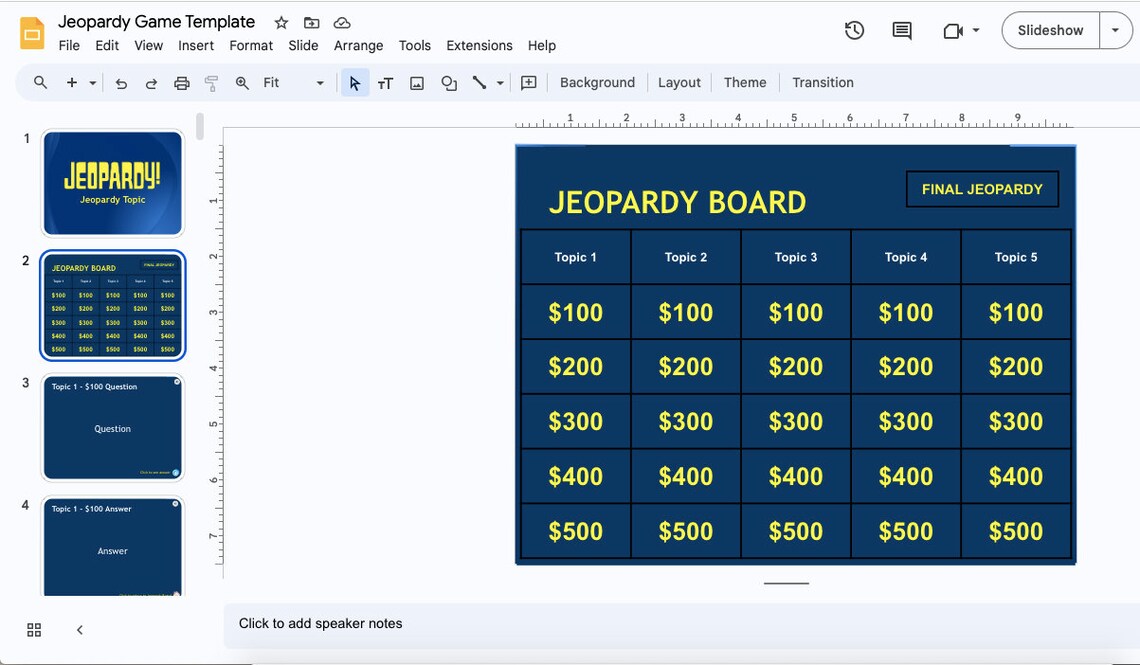Open the comment history icon
This screenshot has width=1140, height=665.
tap(901, 30)
